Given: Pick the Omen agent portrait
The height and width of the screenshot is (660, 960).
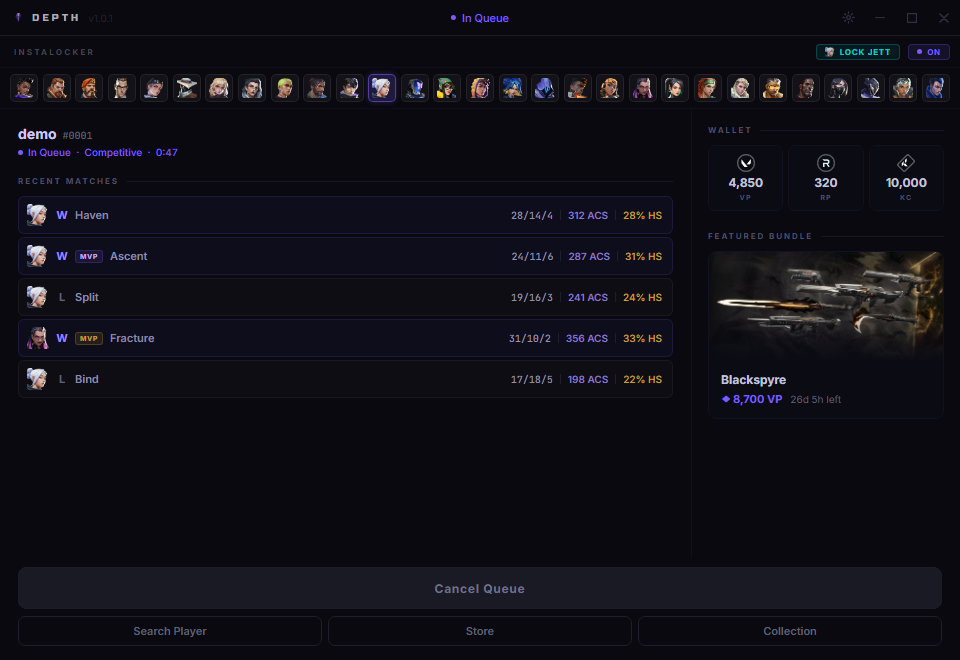Looking at the screenshot, I should point(544,88).
